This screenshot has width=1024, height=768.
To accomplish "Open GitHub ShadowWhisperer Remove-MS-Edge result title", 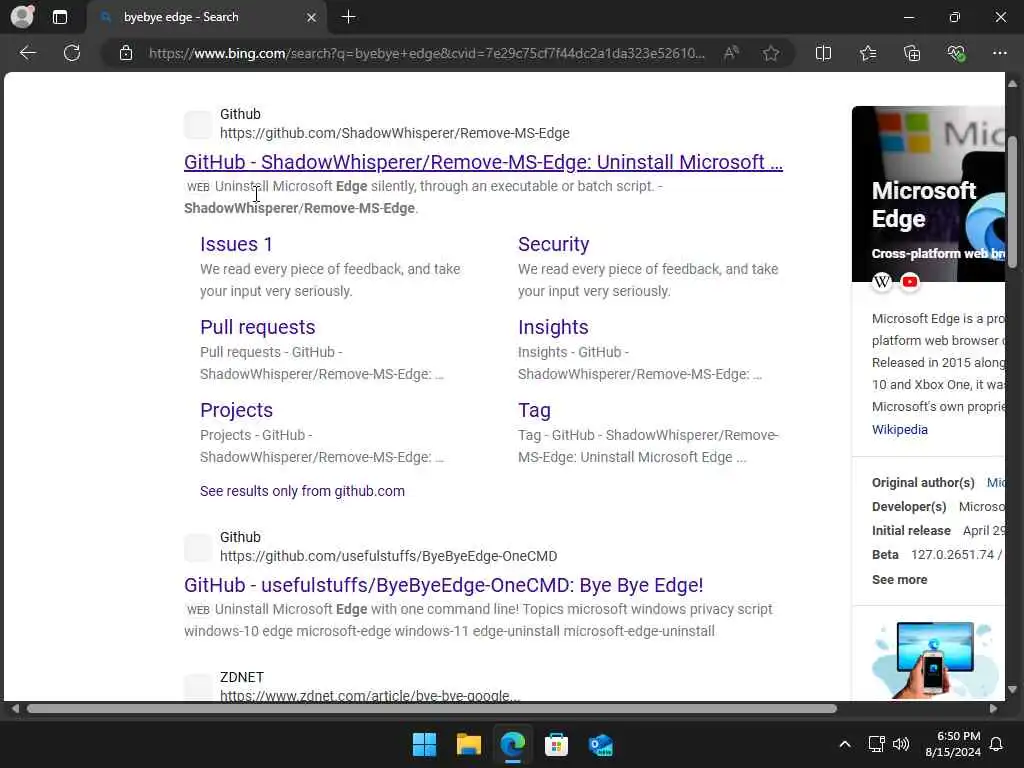I will point(483,162).
